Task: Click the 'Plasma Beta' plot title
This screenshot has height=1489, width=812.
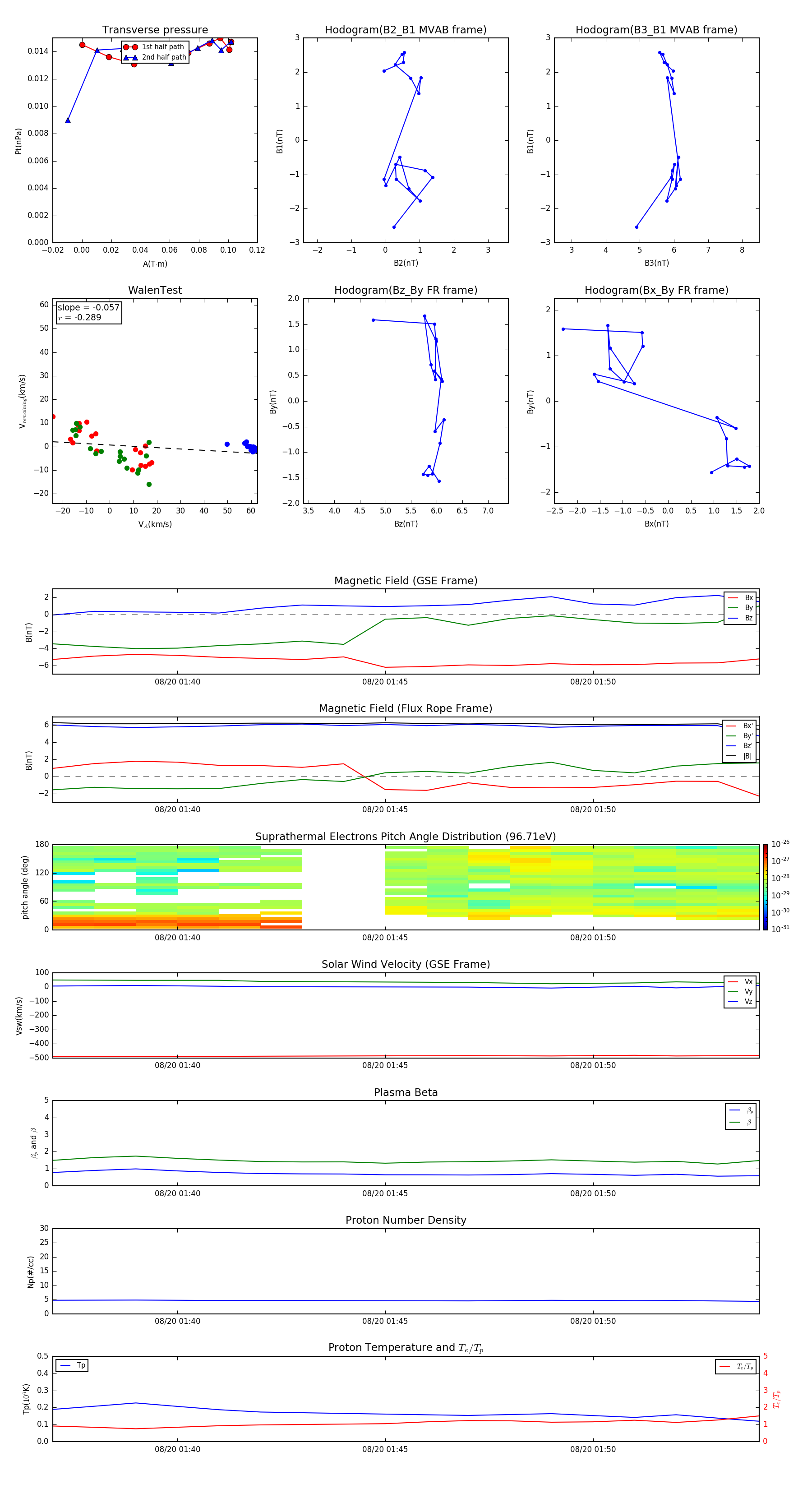Action: pos(406,1092)
